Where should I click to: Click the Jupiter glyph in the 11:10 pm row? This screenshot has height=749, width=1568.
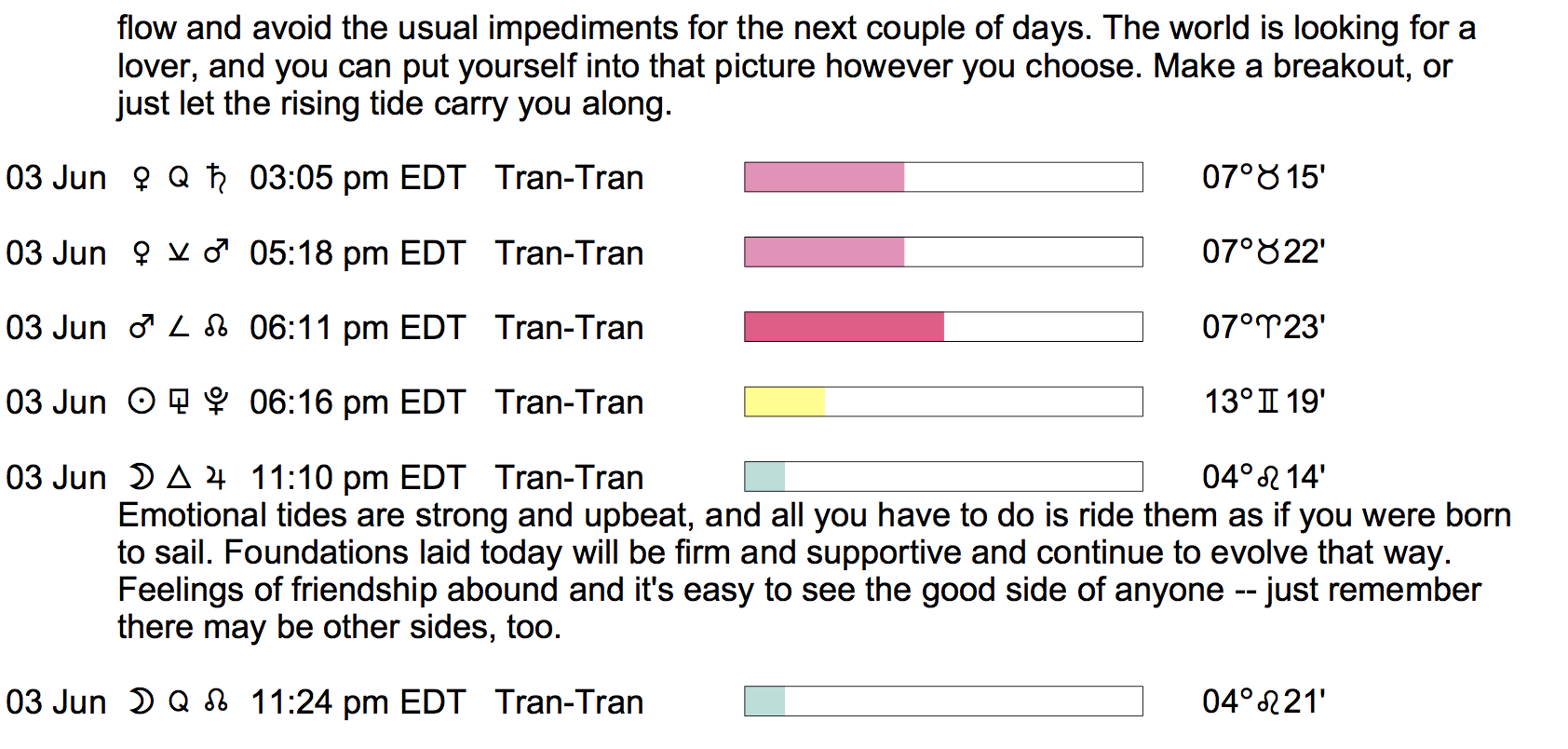coord(216,478)
